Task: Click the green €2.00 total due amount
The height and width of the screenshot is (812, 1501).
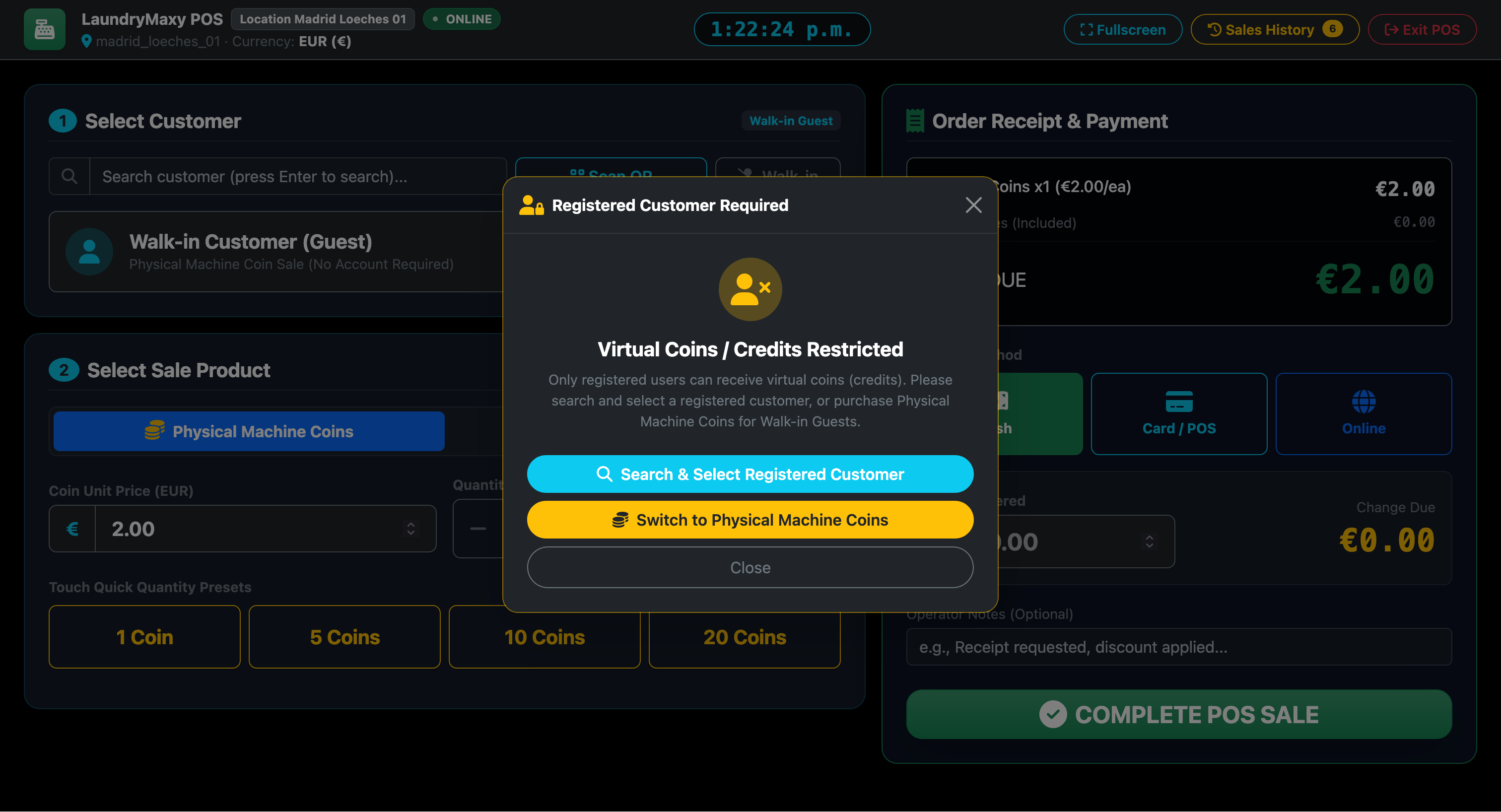Action: 1375,279
